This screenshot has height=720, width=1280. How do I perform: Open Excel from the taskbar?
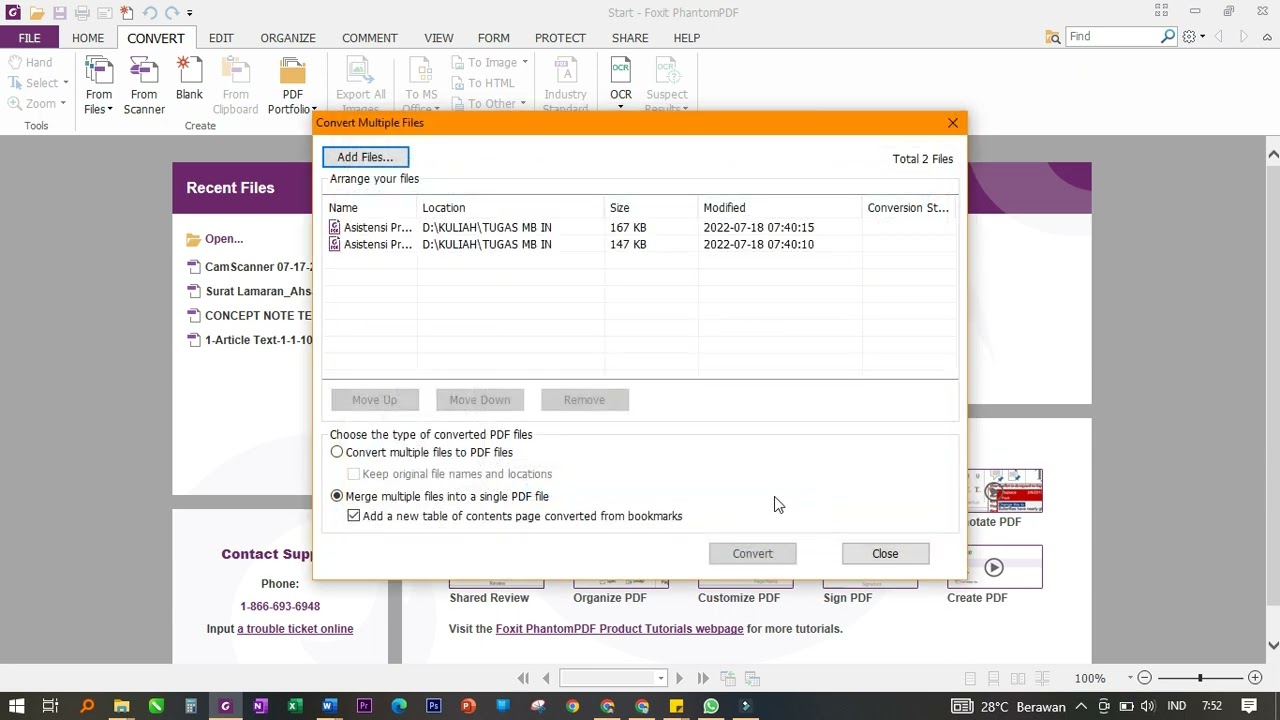tap(294, 706)
